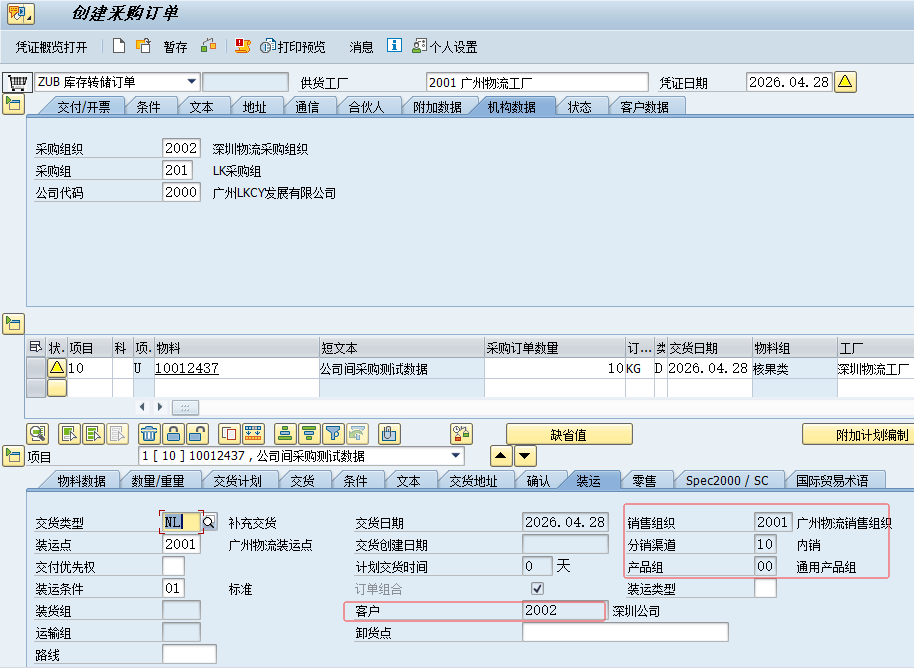Tick the 装运类型 box
This screenshot has height=671, width=914.
765,588
